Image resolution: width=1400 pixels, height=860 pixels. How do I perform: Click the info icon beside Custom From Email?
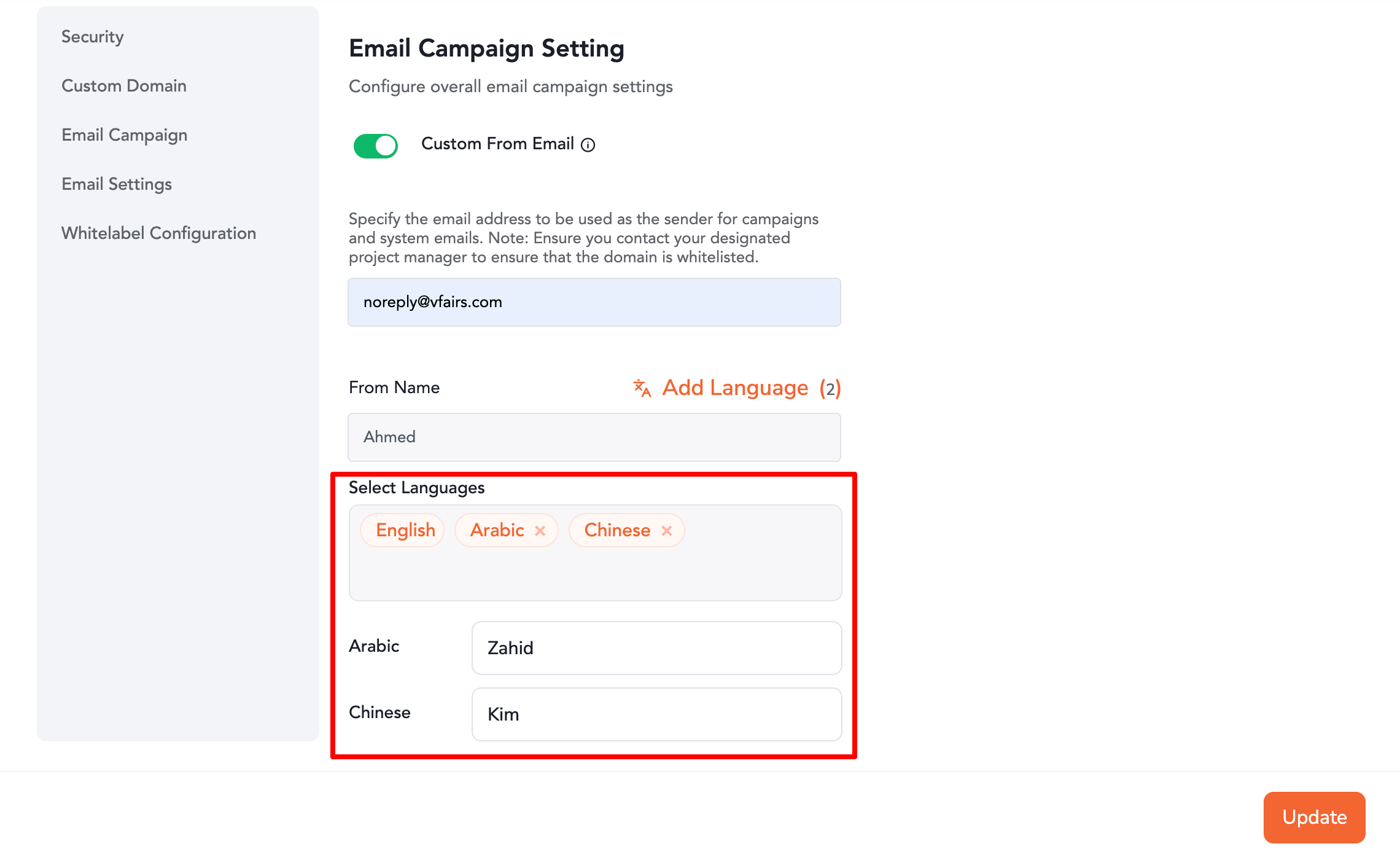pyautogui.click(x=588, y=145)
